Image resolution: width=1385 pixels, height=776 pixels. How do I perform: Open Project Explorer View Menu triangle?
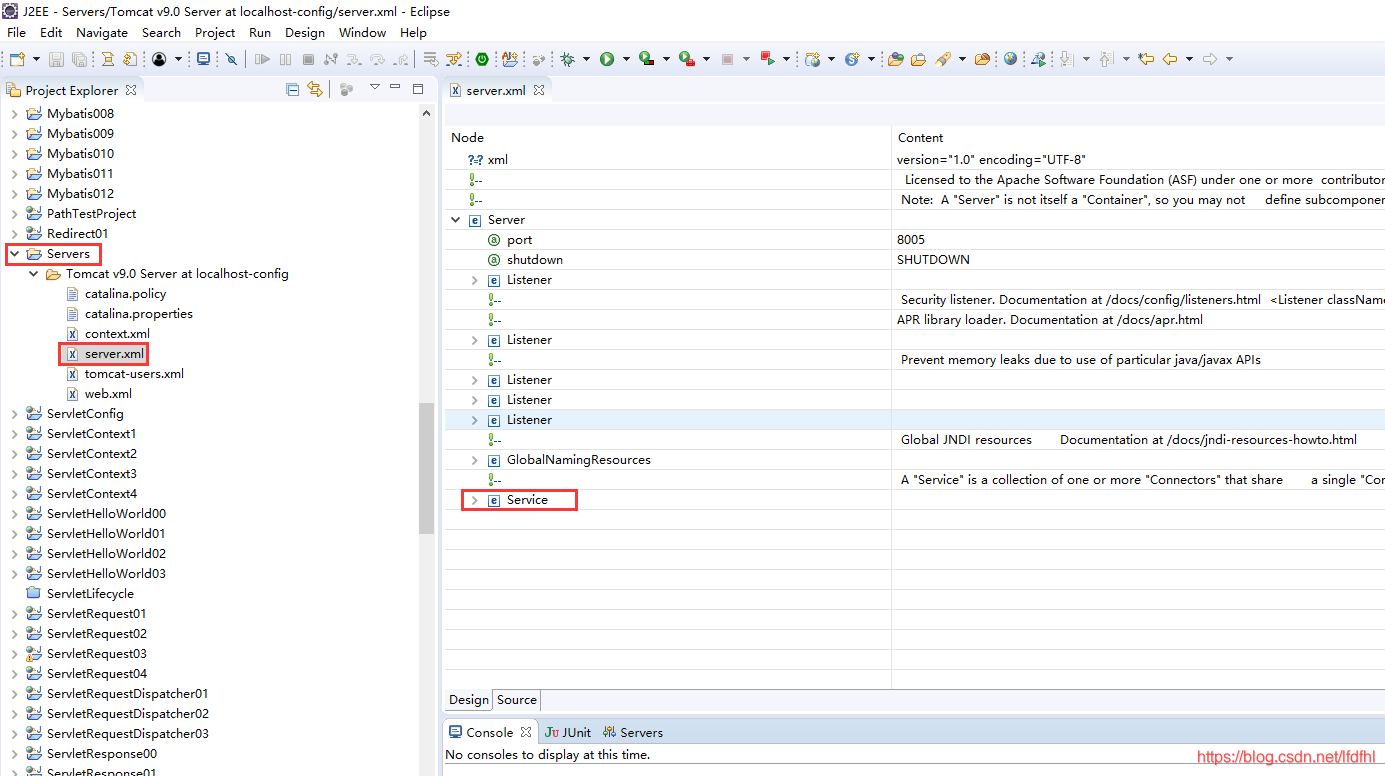375,88
